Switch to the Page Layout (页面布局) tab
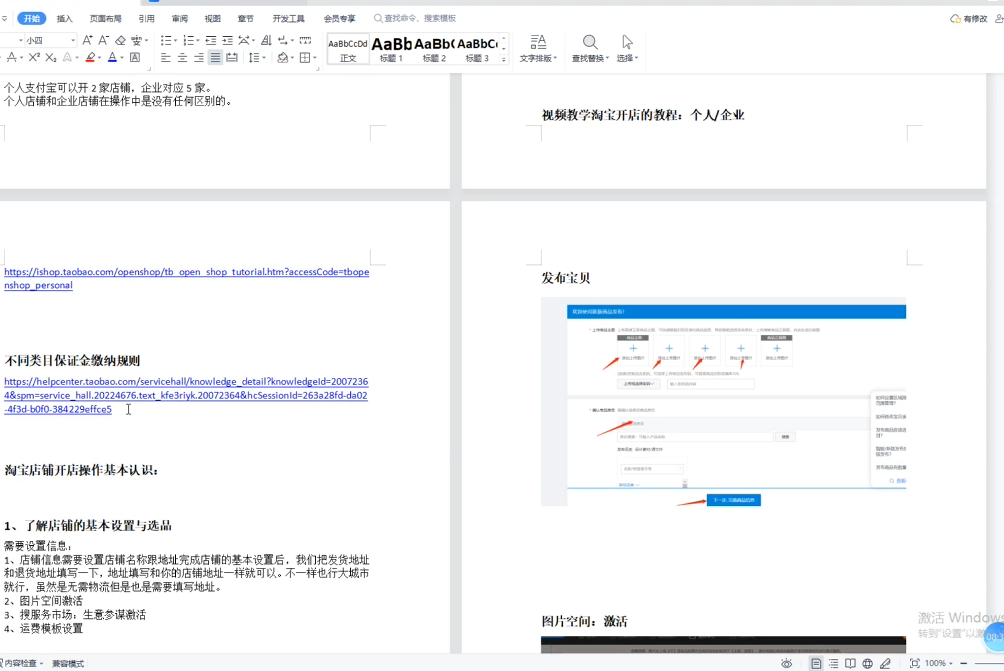 click(105, 19)
